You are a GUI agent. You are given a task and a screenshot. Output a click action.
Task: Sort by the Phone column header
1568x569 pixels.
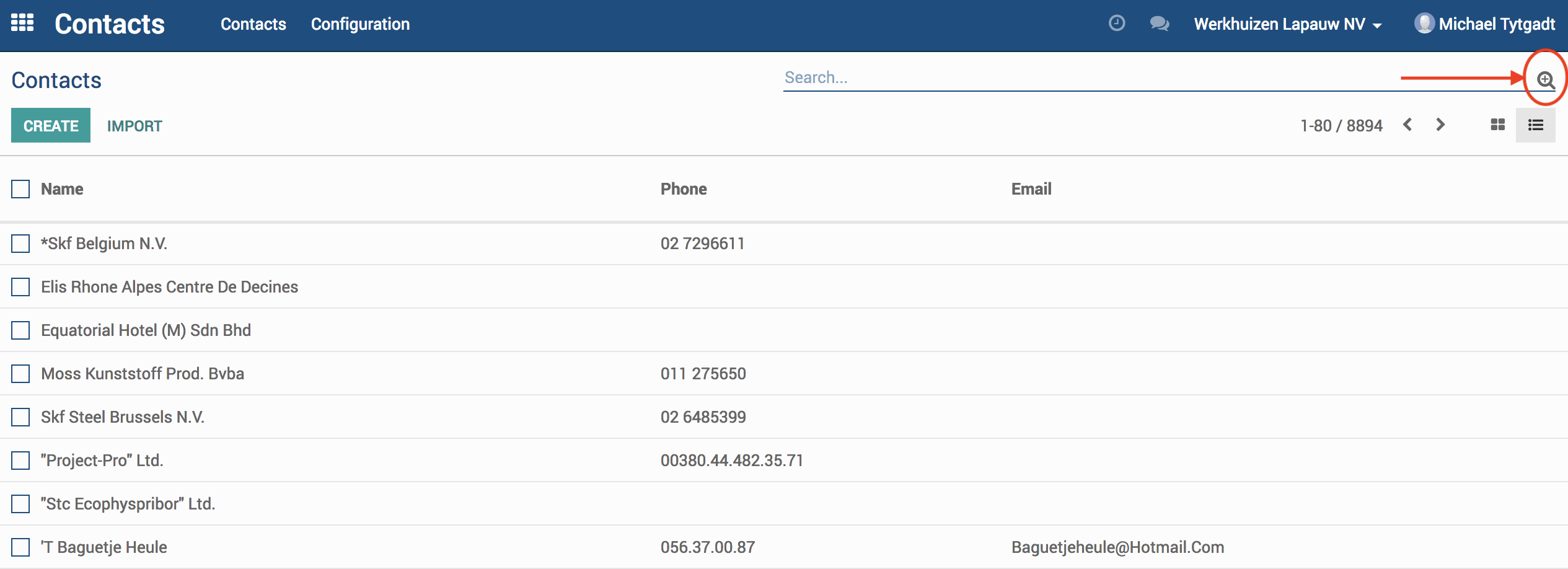(684, 189)
